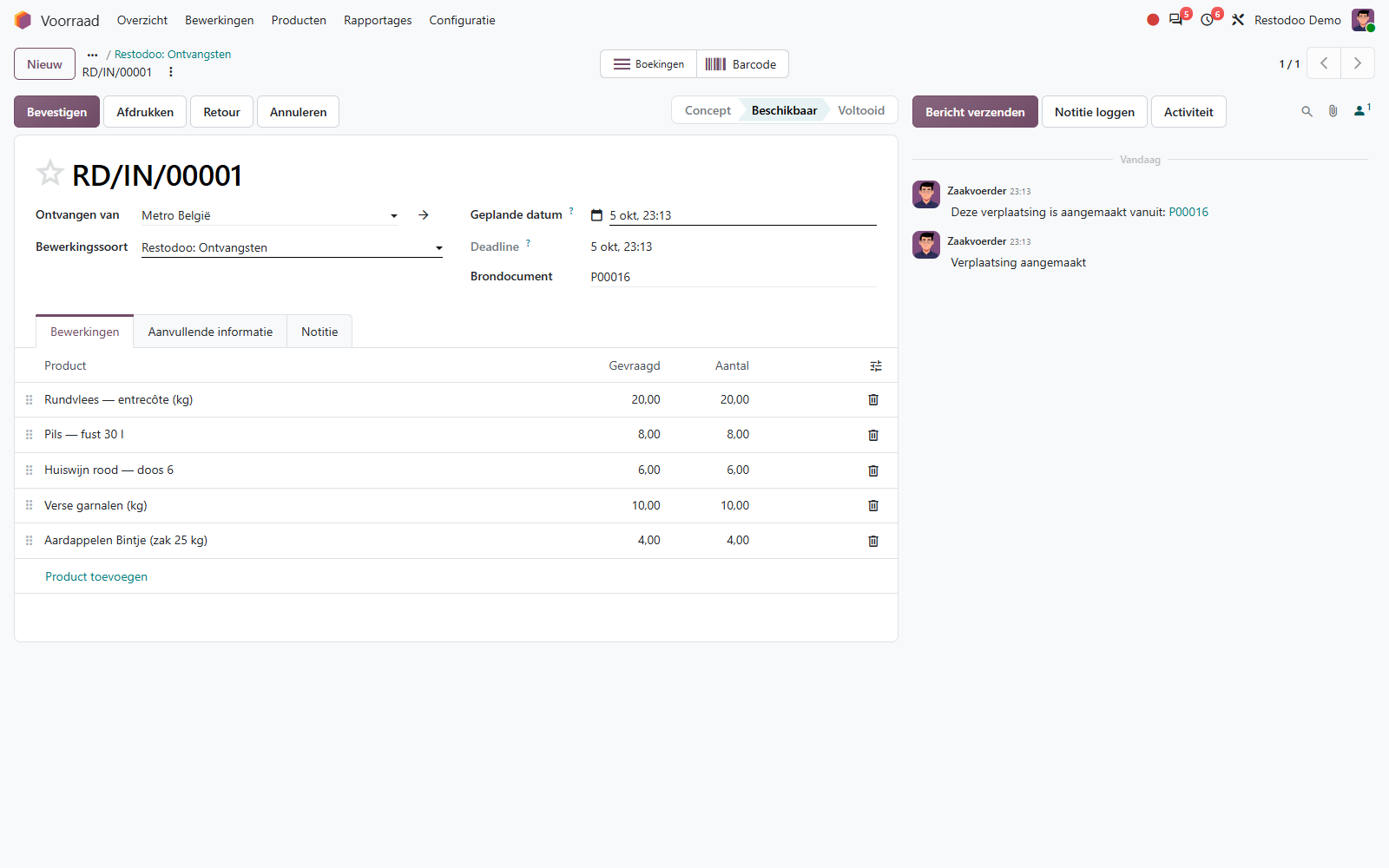The height and width of the screenshot is (868, 1389).
Task: Delete the Aardappelen Bintje line
Action: [x=873, y=541]
